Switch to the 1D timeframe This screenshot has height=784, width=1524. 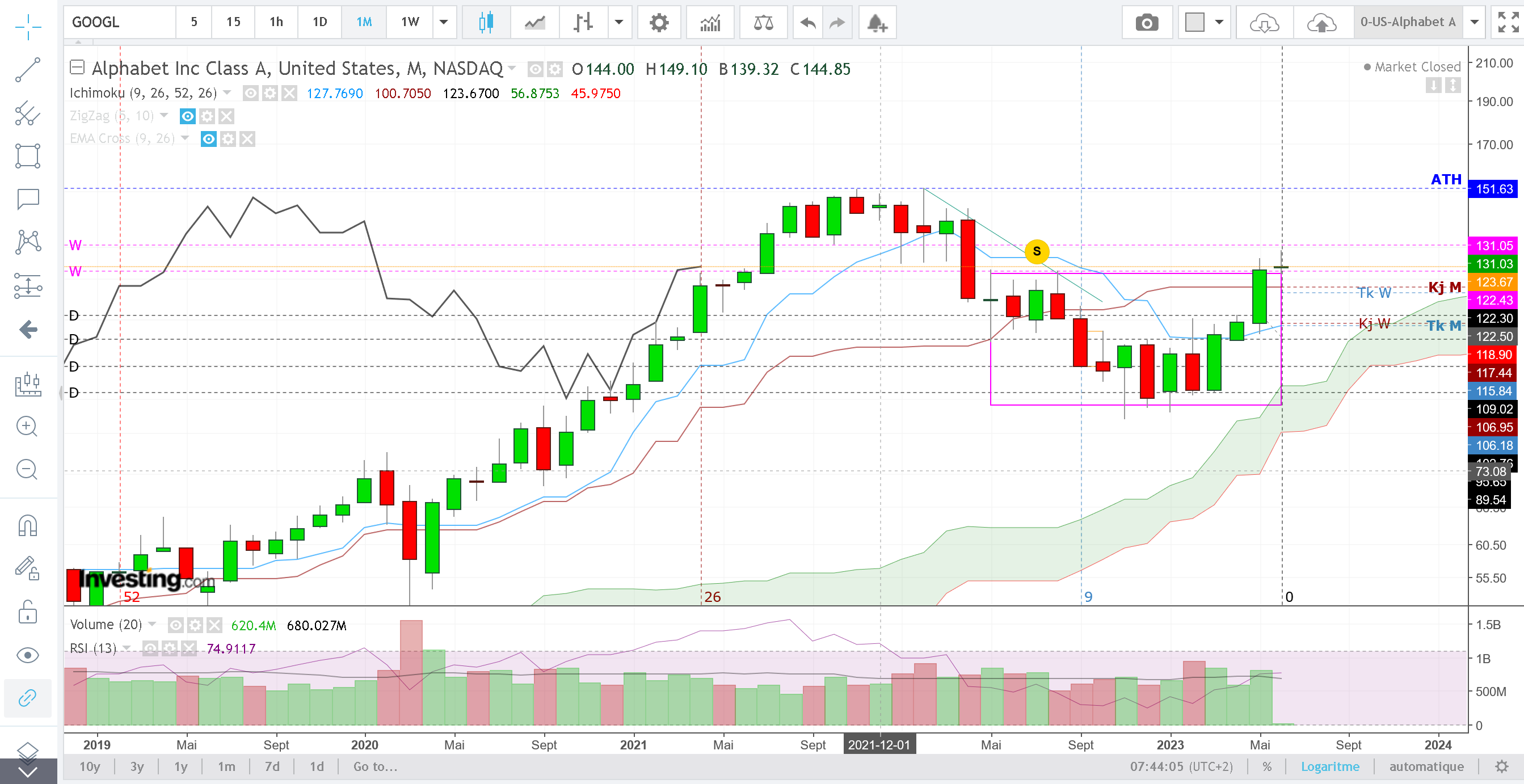pos(319,23)
